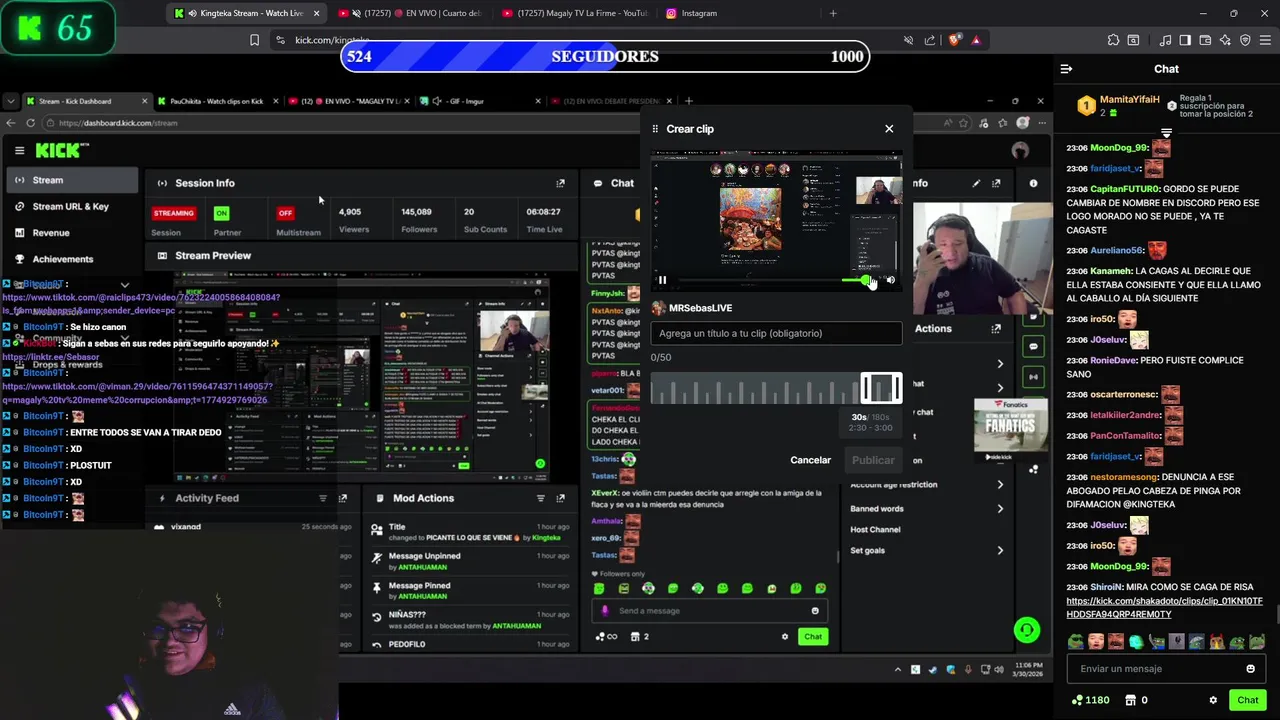Click the outer green Chat send button
The height and width of the screenshot is (720, 1280).
(x=1248, y=700)
